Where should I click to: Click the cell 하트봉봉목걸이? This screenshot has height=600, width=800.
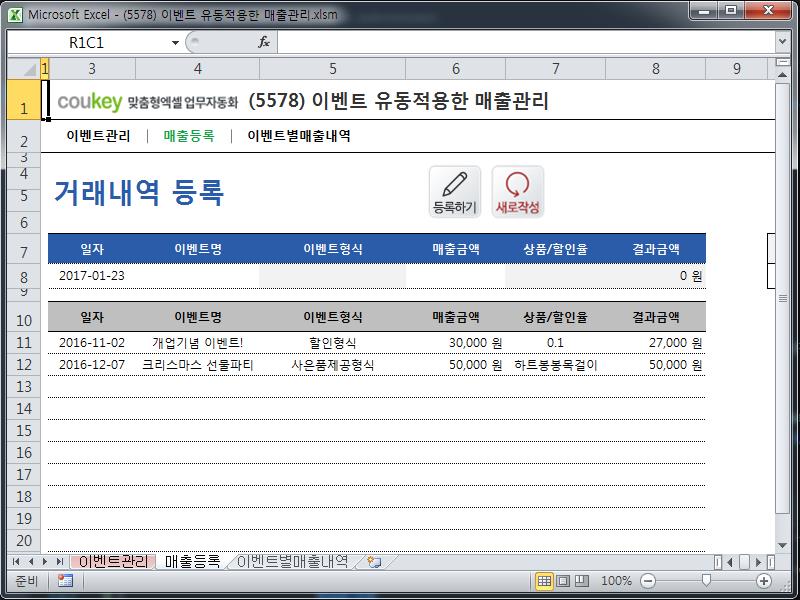point(555,365)
